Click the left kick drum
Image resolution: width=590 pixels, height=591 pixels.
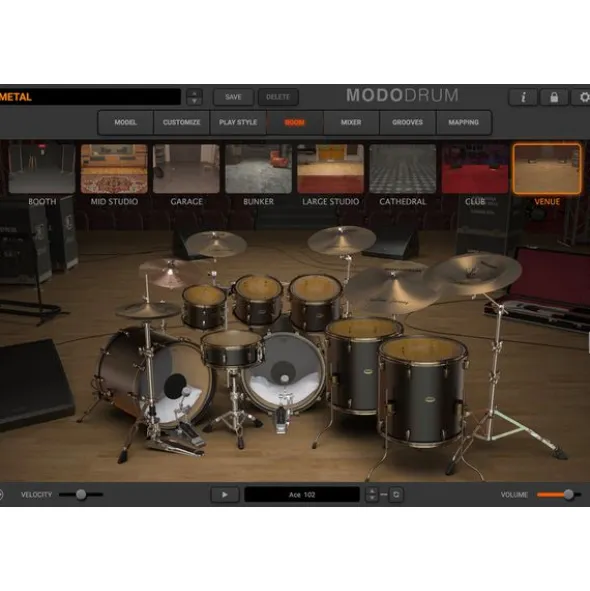156,378
